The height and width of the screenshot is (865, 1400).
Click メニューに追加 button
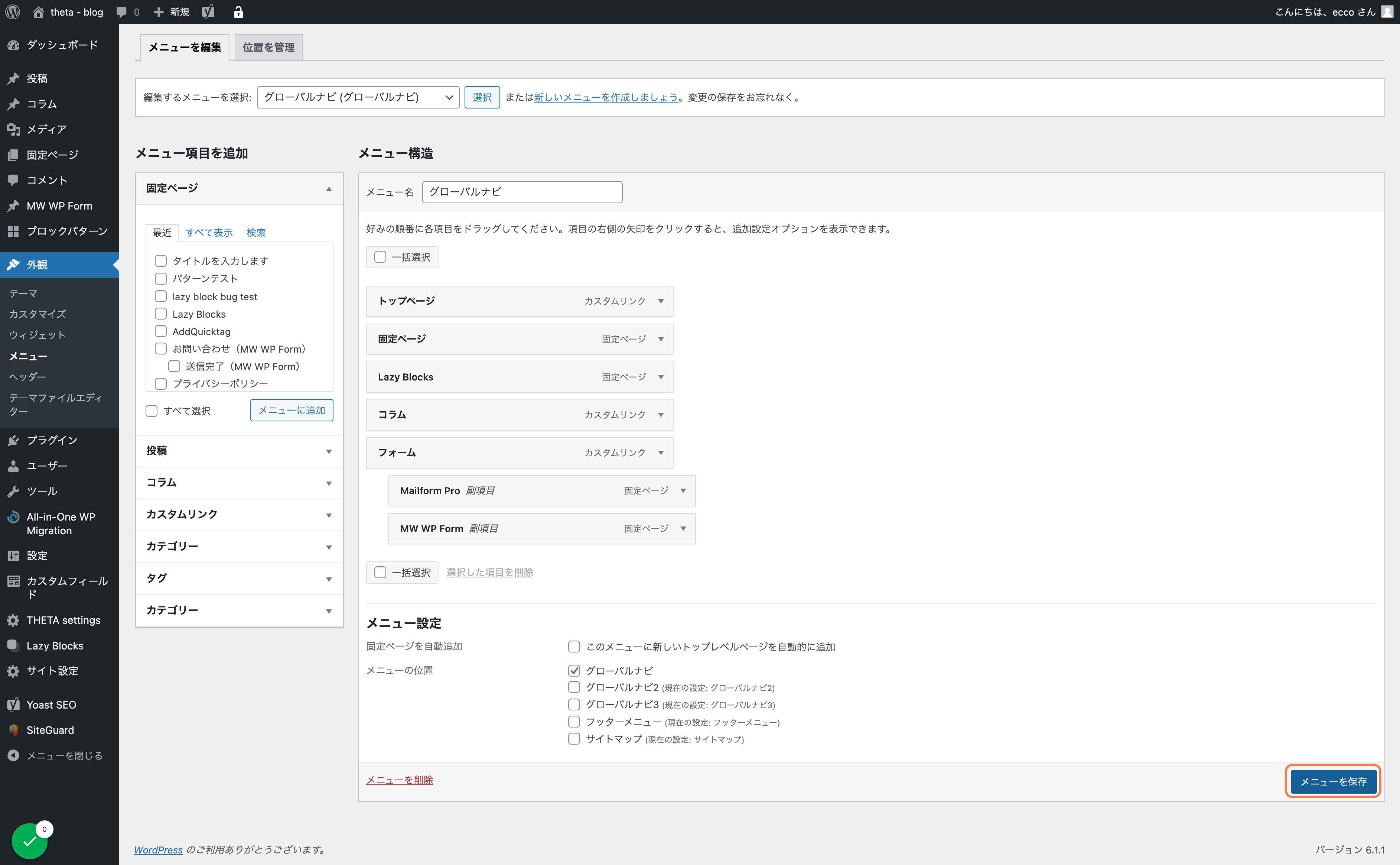pos(292,410)
